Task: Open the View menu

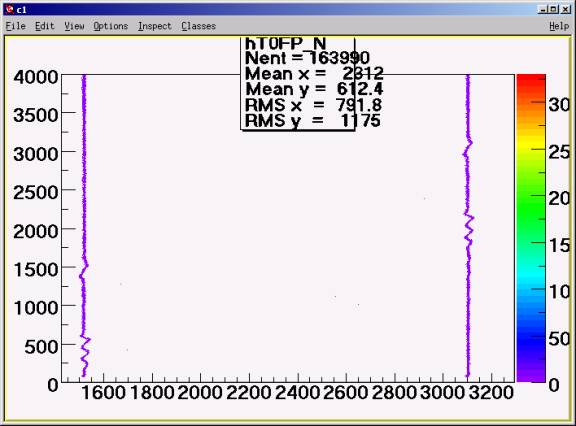Action: point(74,26)
